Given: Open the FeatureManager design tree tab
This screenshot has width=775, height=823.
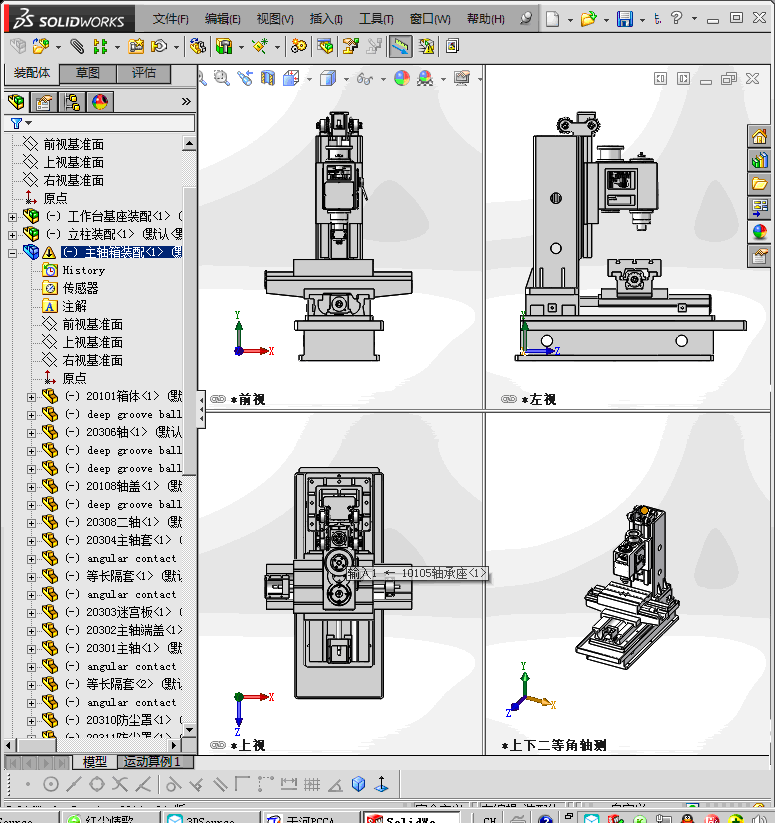Looking at the screenshot, I should (16, 102).
